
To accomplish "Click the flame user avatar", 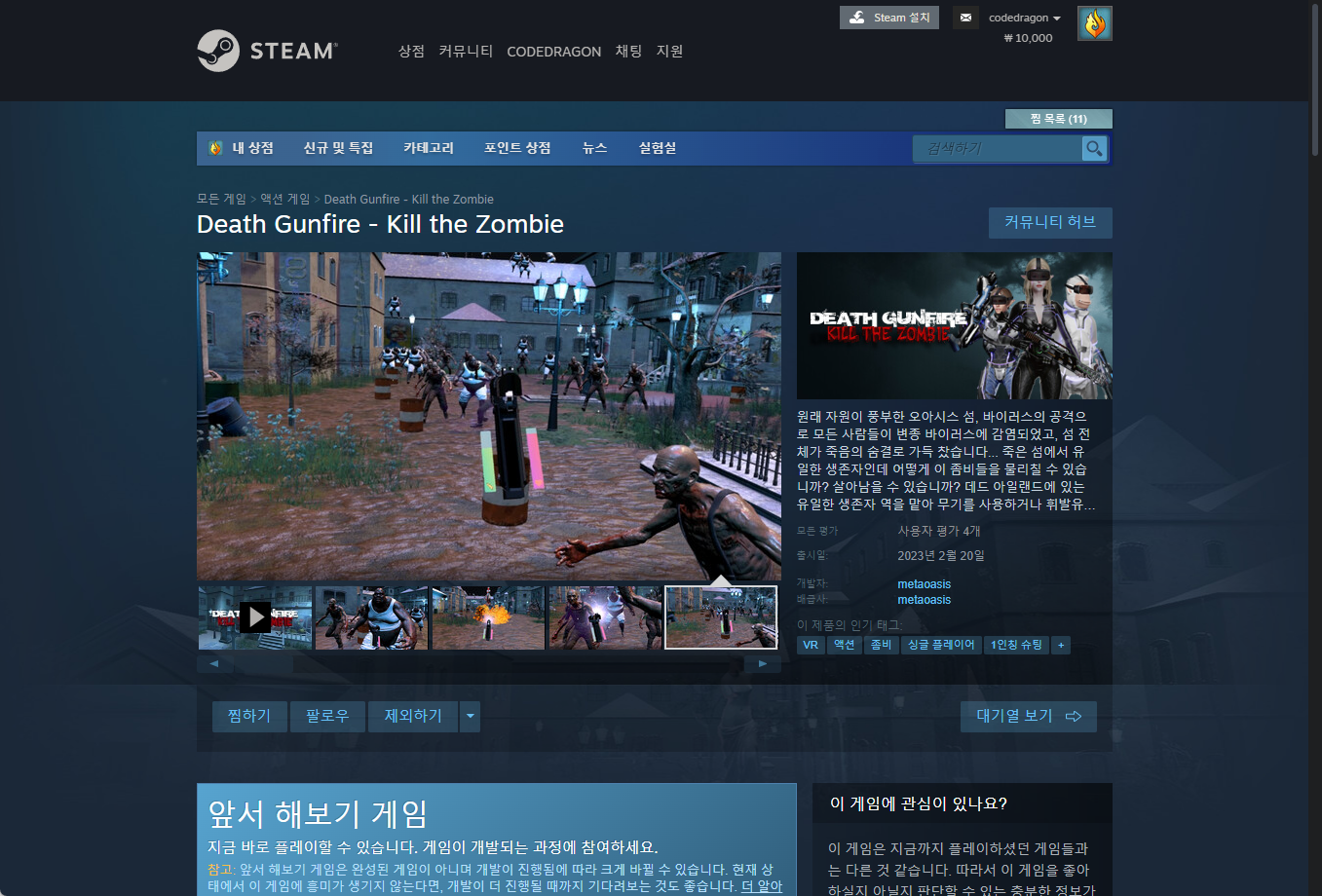I will pos(1095,23).
